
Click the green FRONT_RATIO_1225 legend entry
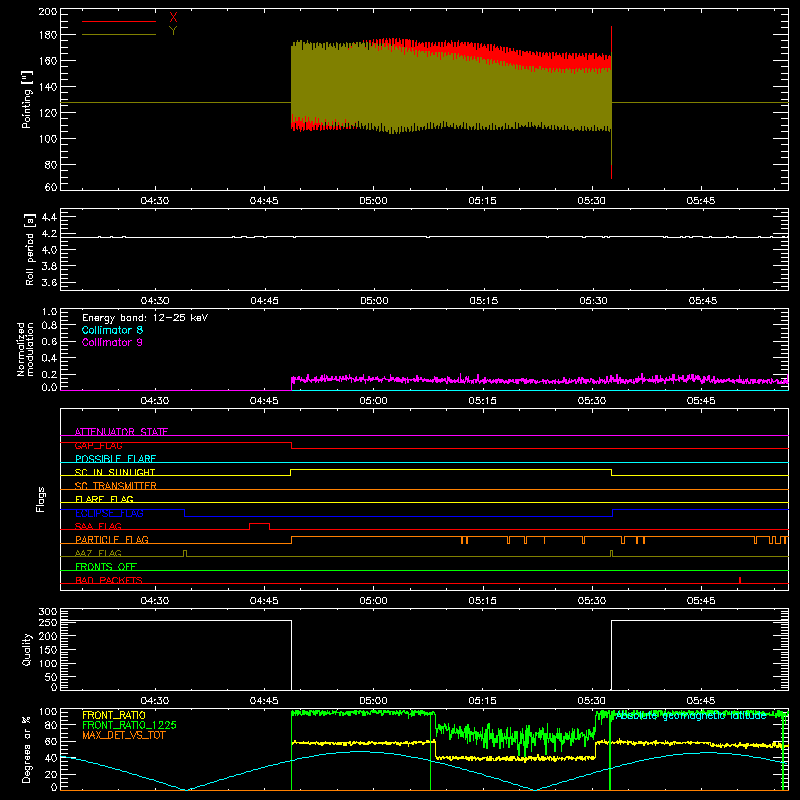pos(129,725)
